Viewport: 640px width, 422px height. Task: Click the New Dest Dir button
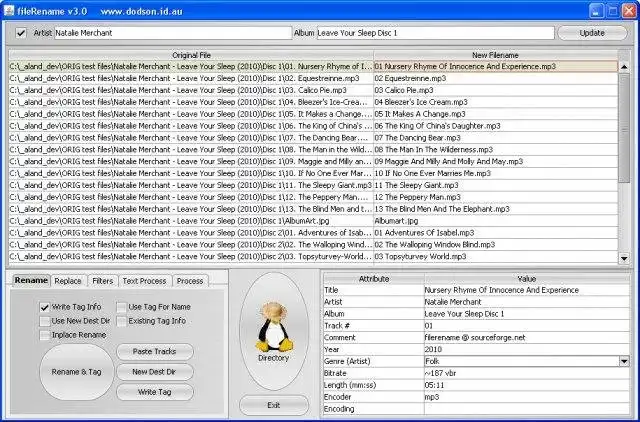point(155,372)
